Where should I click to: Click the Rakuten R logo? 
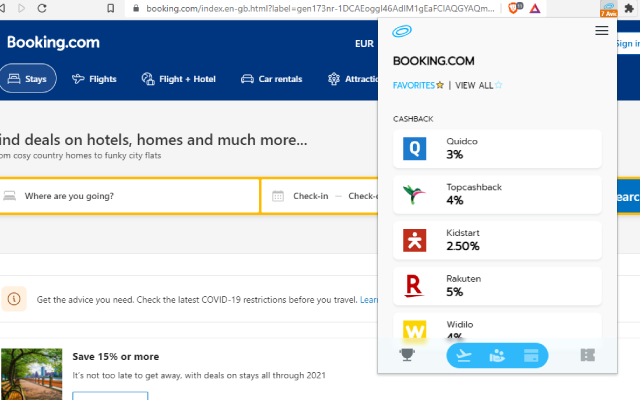click(414, 286)
